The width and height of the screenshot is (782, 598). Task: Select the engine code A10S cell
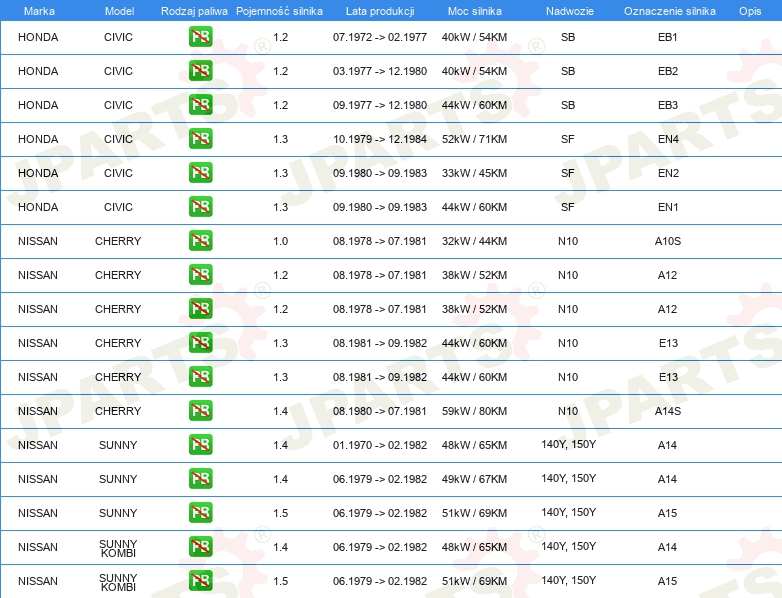(x=667, y=241)
